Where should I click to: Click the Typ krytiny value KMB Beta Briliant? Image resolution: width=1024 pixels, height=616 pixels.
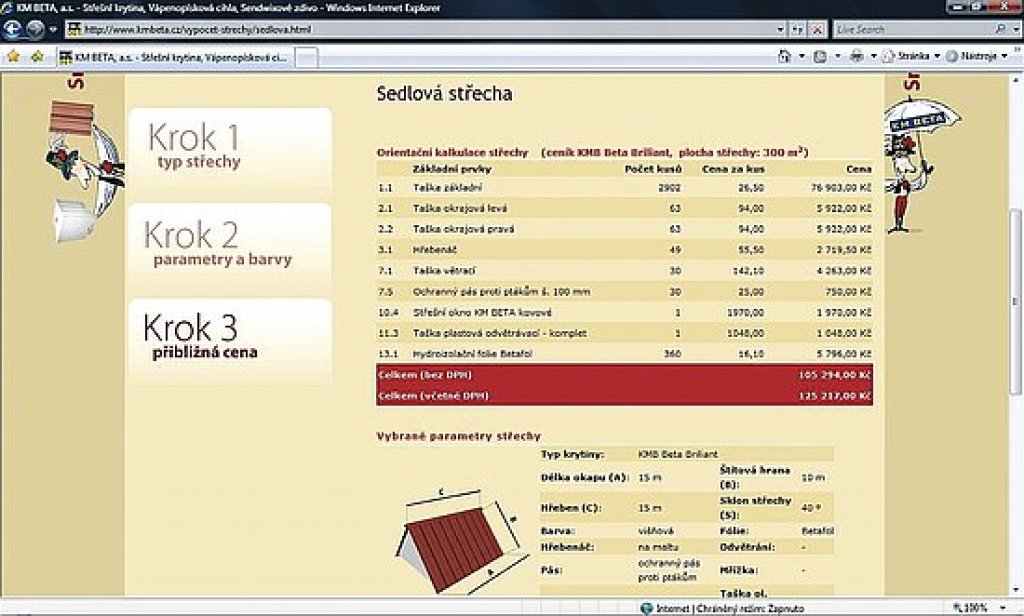[678, 455]
